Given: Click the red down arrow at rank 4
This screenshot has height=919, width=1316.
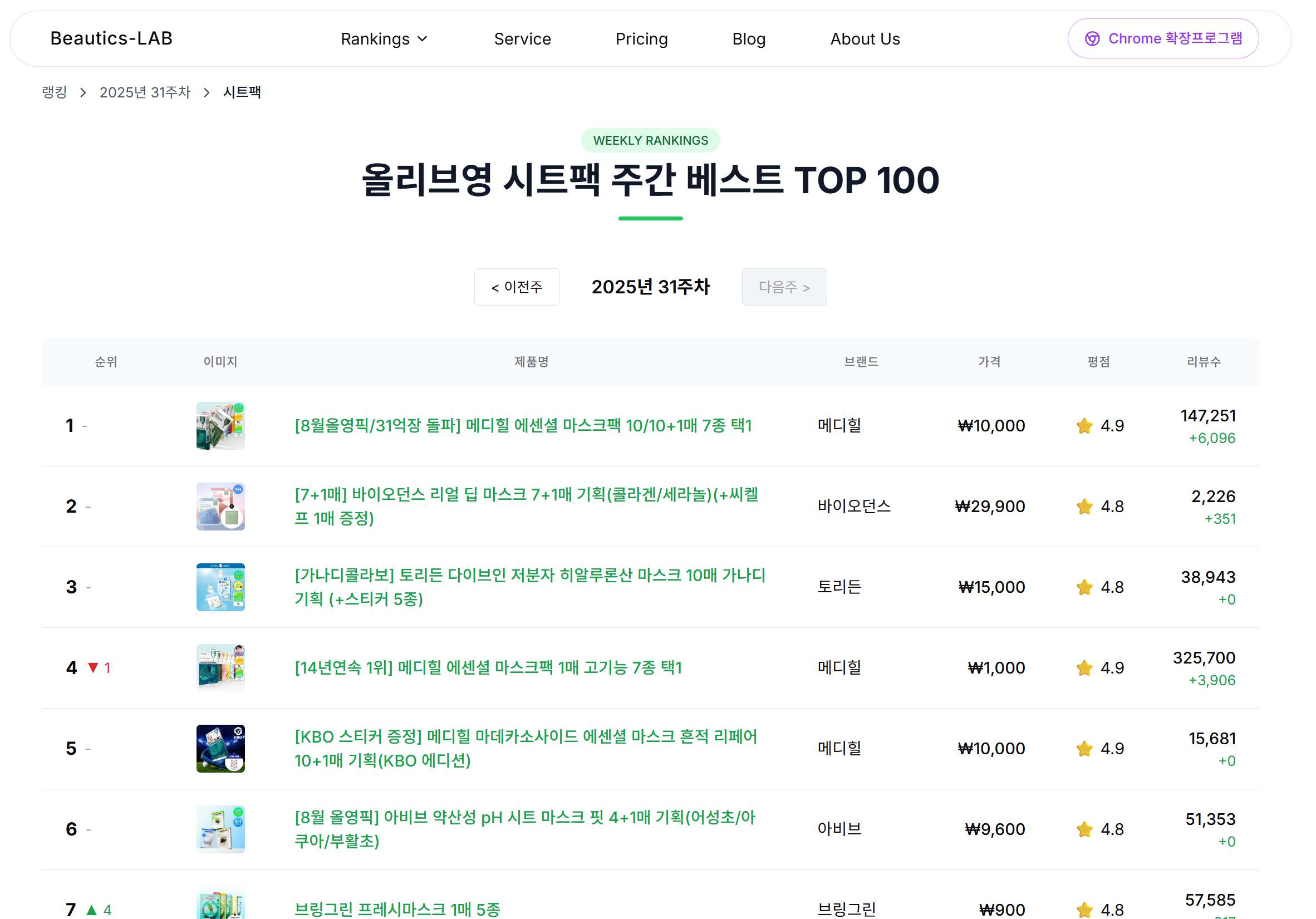Looking at the screenshot, I should coord(93,668).
